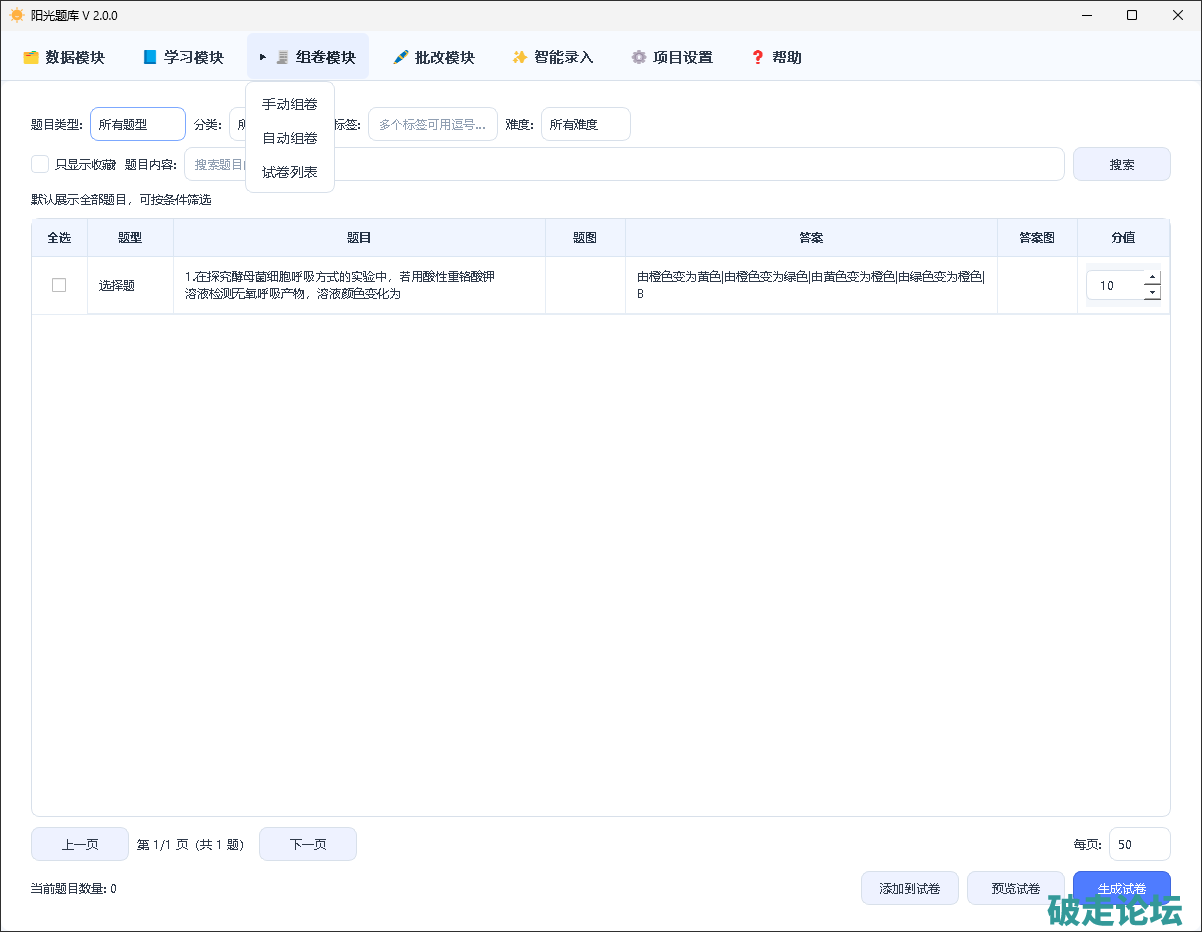1202x932 pixels.
Task: Click the yellow folder 数据模块 icon
Action: coord(31,58)
